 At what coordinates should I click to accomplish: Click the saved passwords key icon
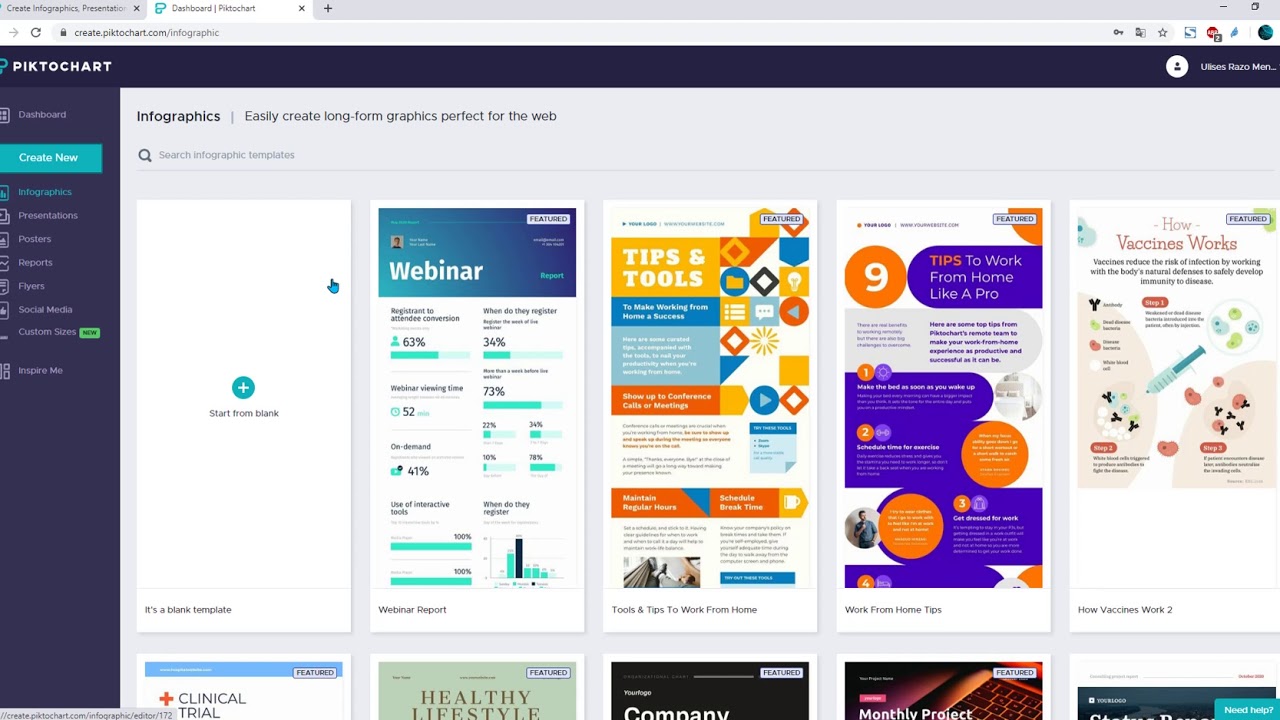pos(1118,33)
